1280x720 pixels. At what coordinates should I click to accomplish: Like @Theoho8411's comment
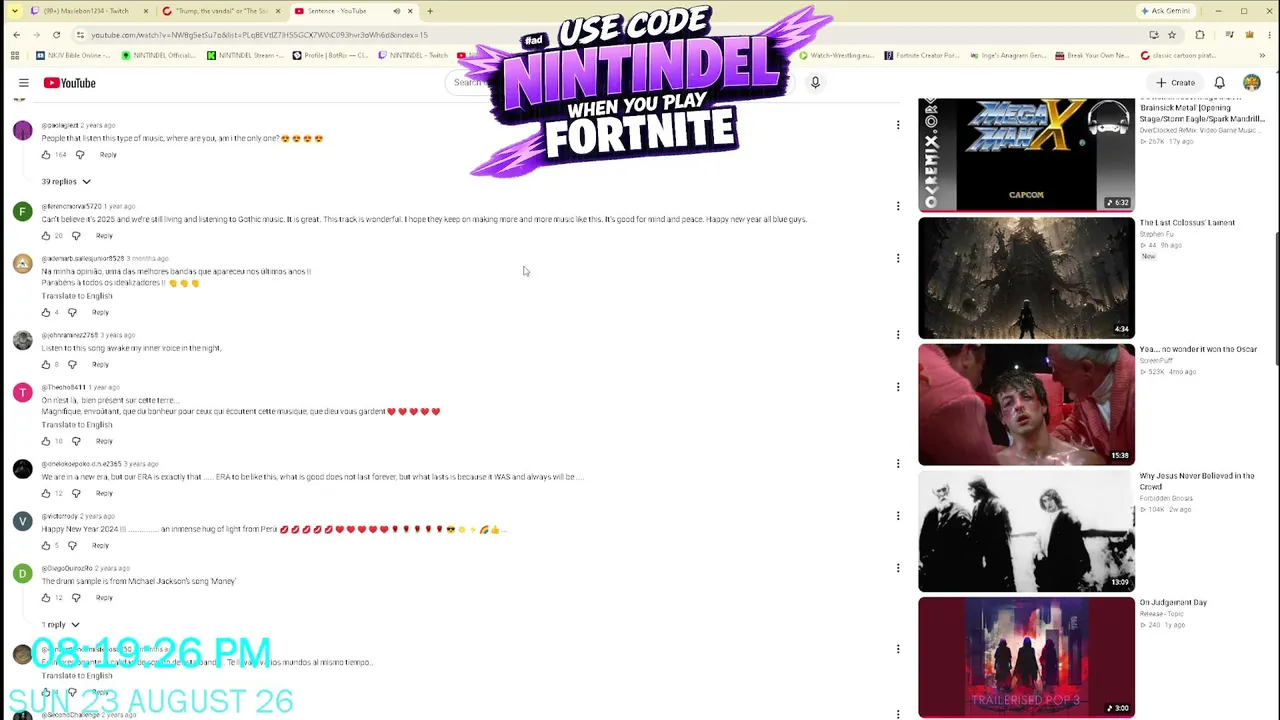pyautogui.click(x=46, y=441)
